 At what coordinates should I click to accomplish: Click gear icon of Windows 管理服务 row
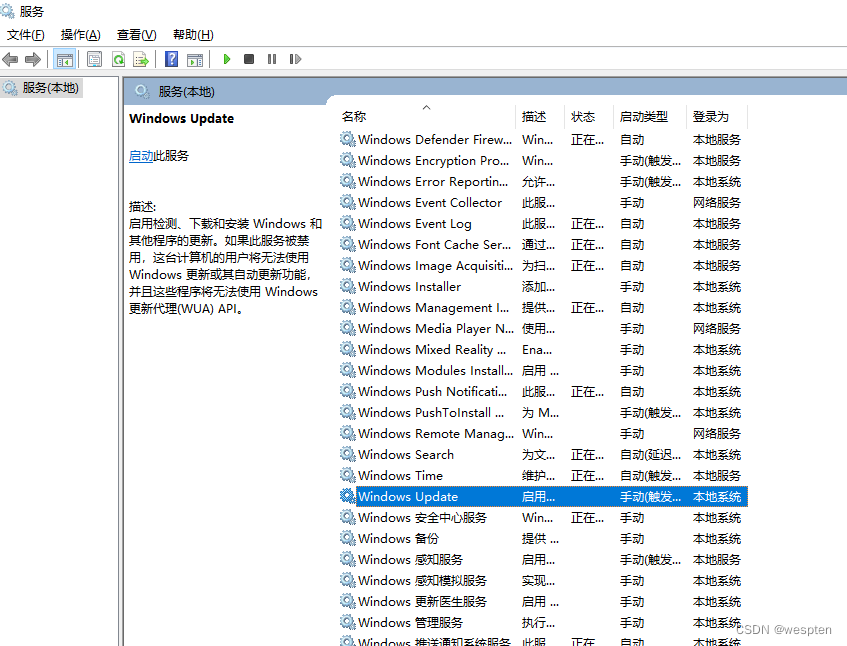(x=347, y=622)
